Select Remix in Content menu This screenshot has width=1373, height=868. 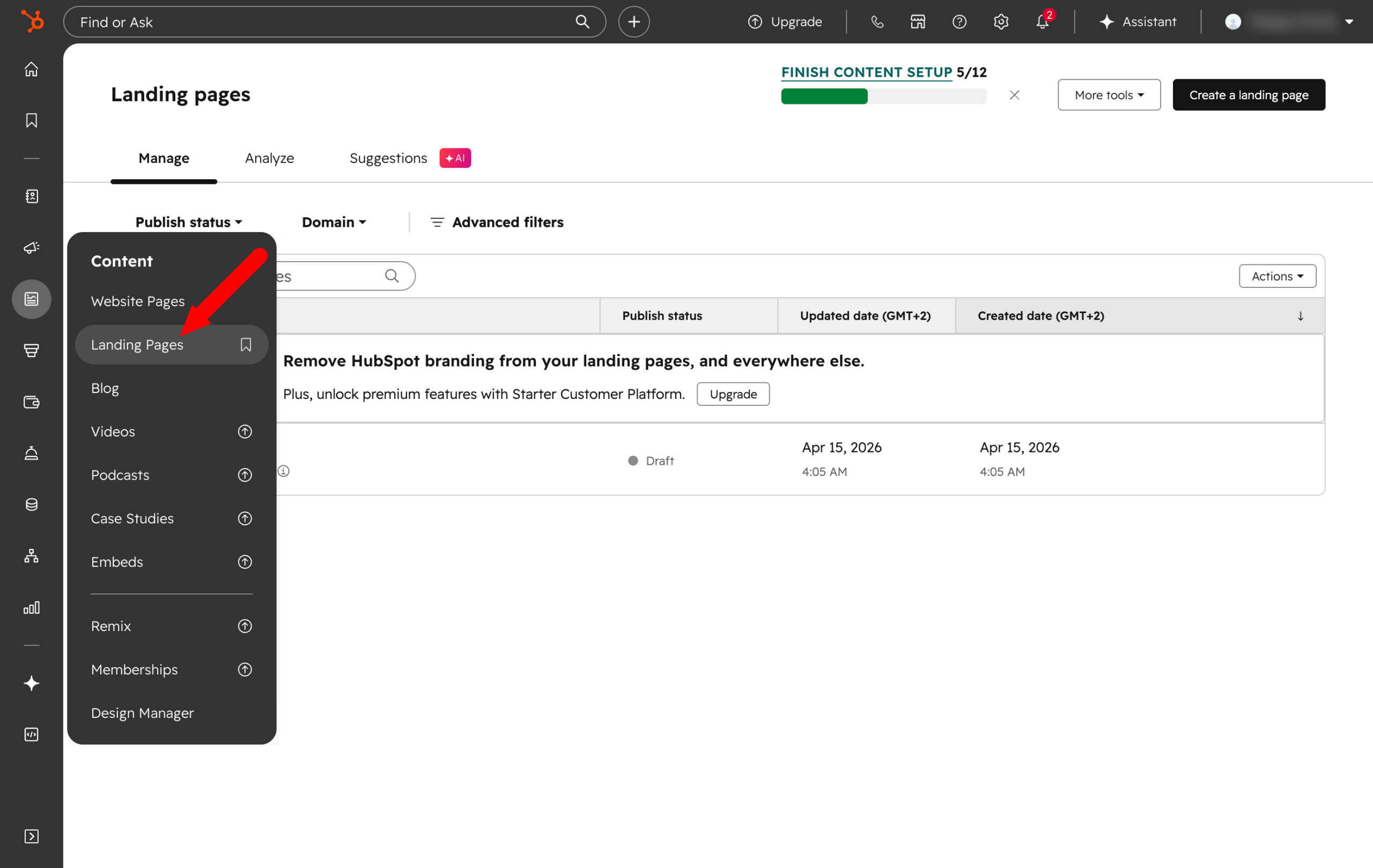pyautogui.click(x=110, y=626)
